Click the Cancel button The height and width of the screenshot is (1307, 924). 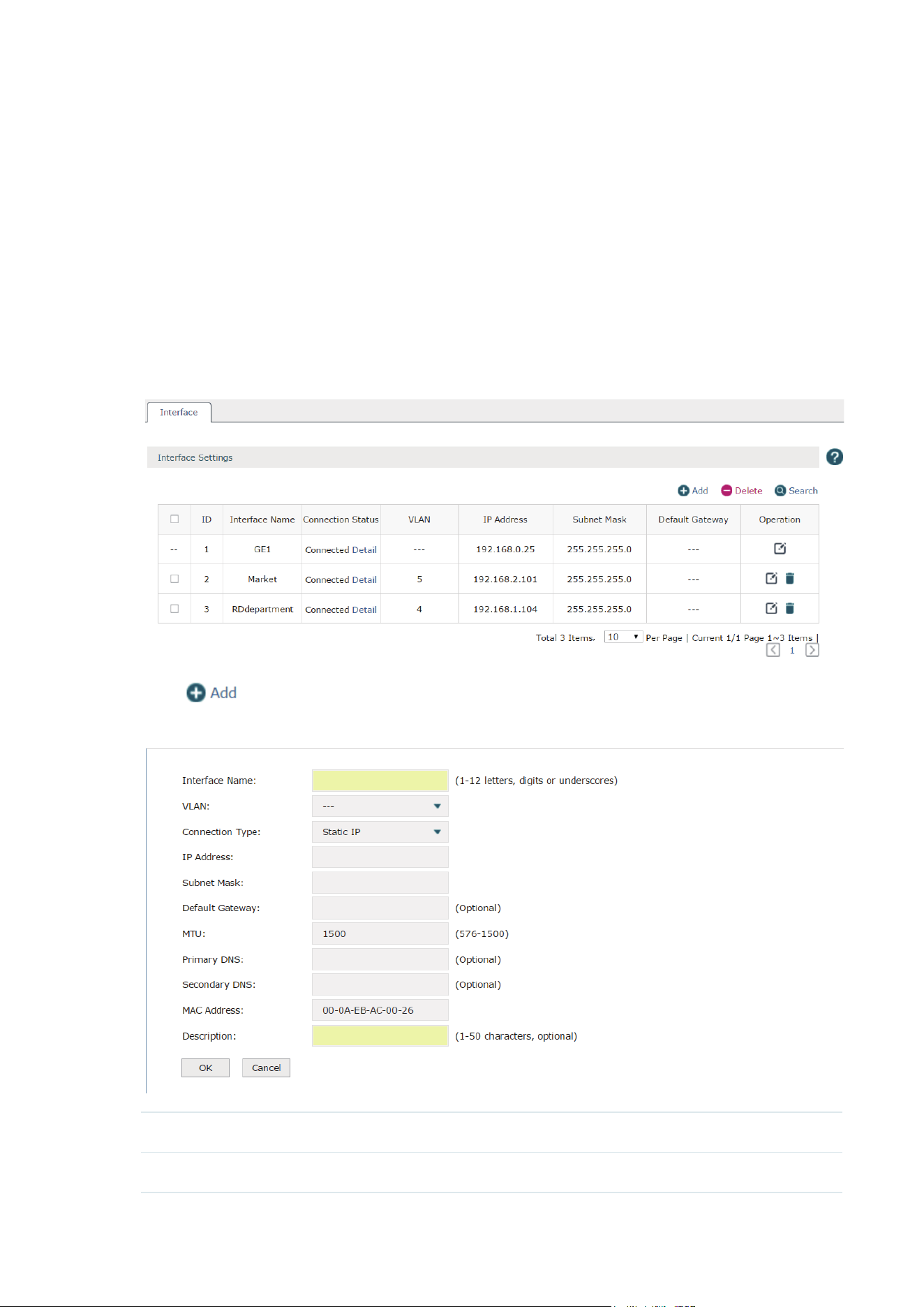point(266,1068)
